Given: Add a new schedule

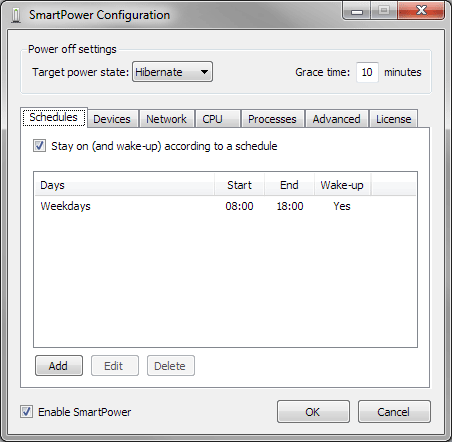Looking at the screenshot, I should pos(59,366).
